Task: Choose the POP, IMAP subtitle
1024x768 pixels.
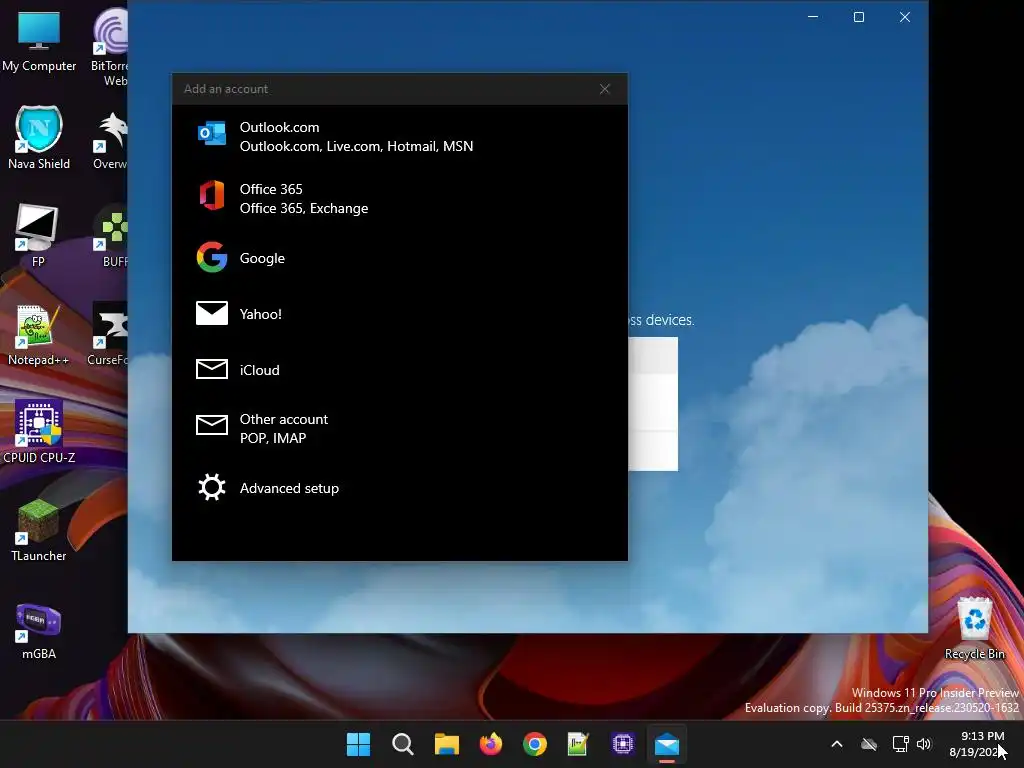Action: click(272, 438)
